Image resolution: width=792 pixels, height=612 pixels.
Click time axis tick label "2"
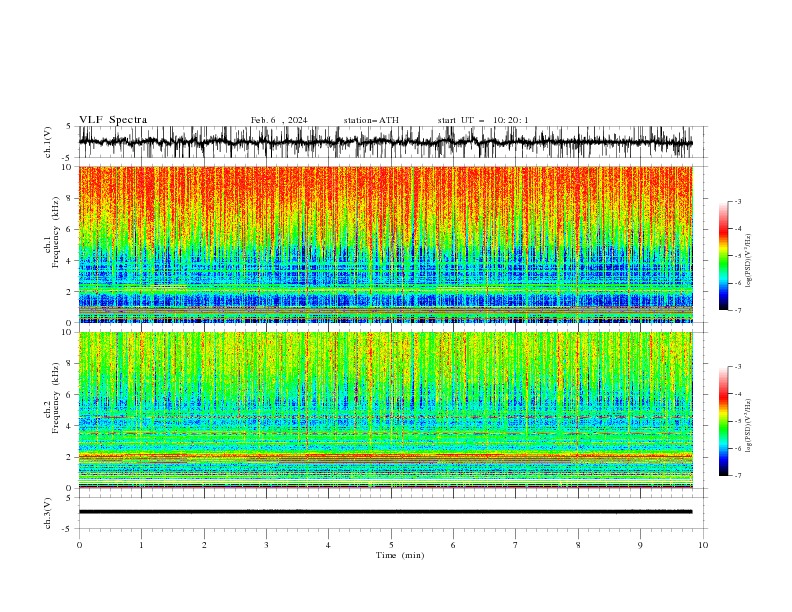[204, 545]
